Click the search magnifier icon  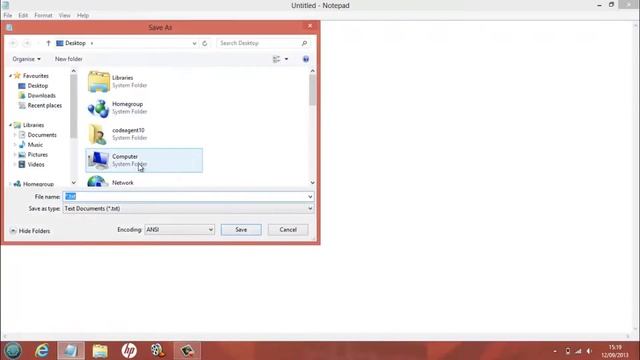pyautogui.click(x=304, y=43)
